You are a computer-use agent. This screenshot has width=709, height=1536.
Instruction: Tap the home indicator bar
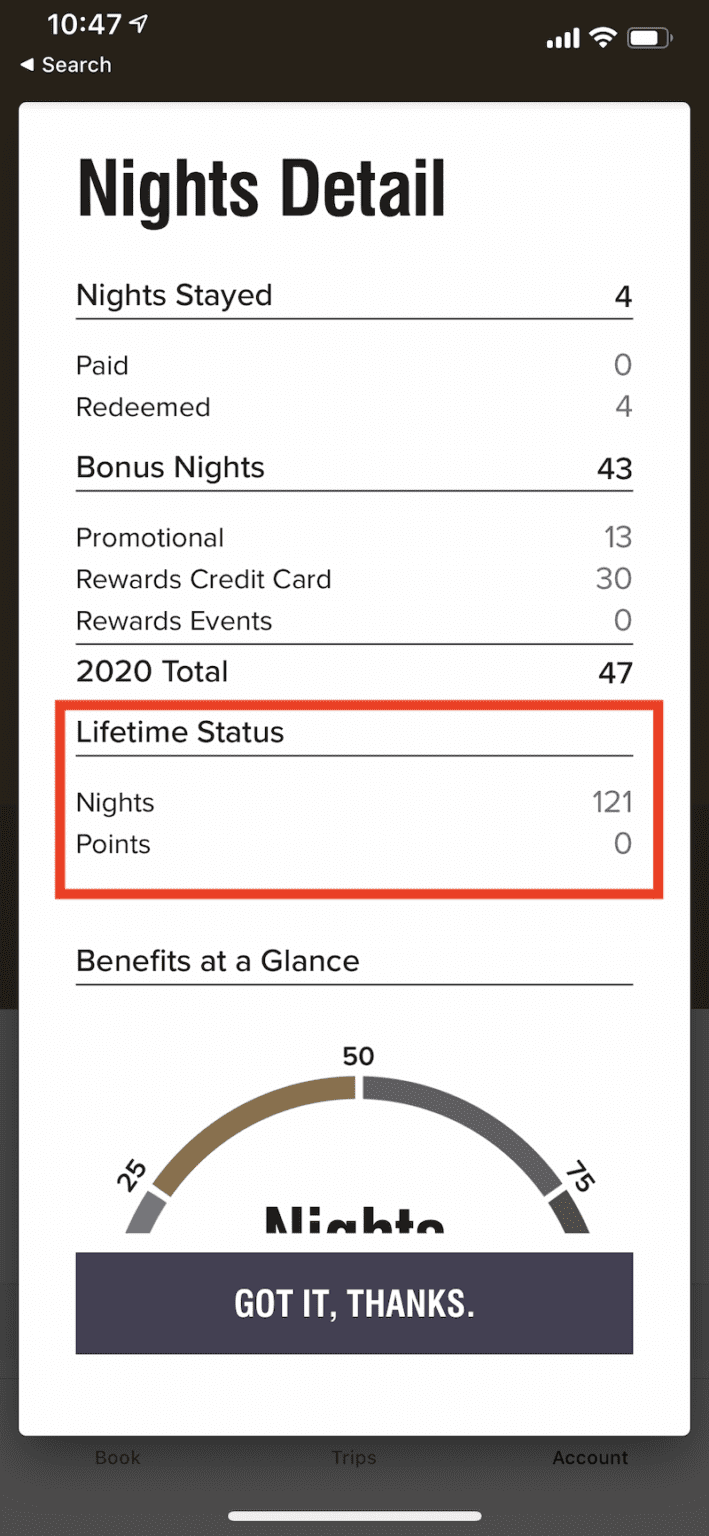(354, 1514)
